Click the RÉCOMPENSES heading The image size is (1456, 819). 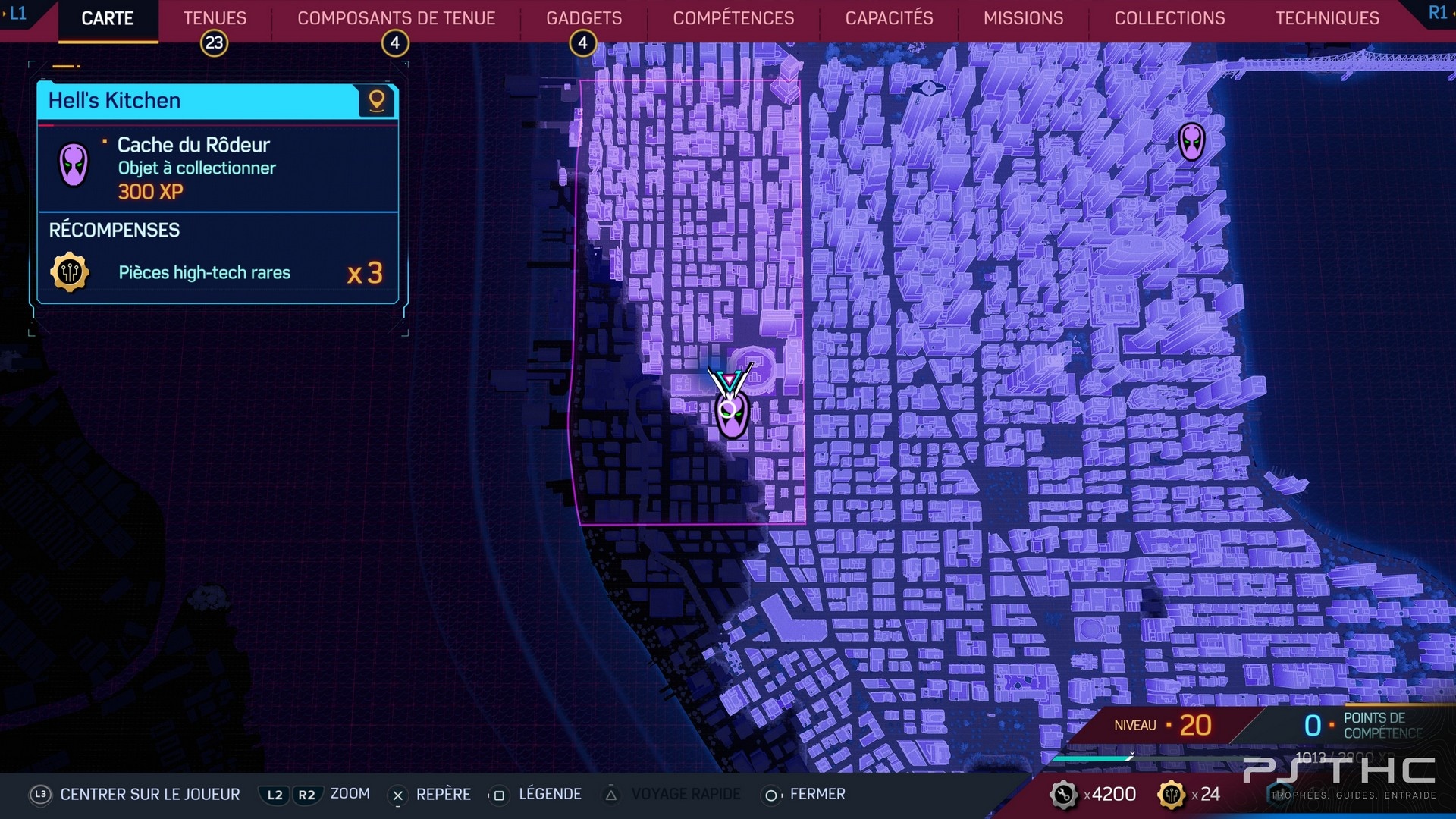tap(115, 230)
